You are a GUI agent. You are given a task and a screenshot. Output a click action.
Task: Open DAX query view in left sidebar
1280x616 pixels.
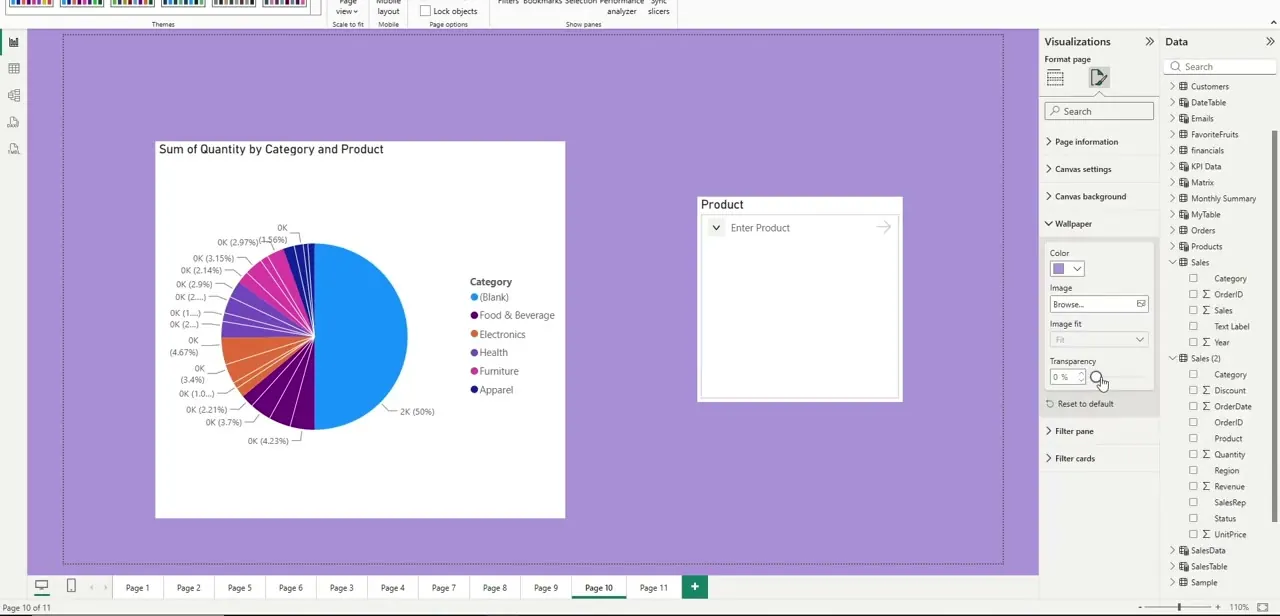pyautogui.click(x=14, y=122)
